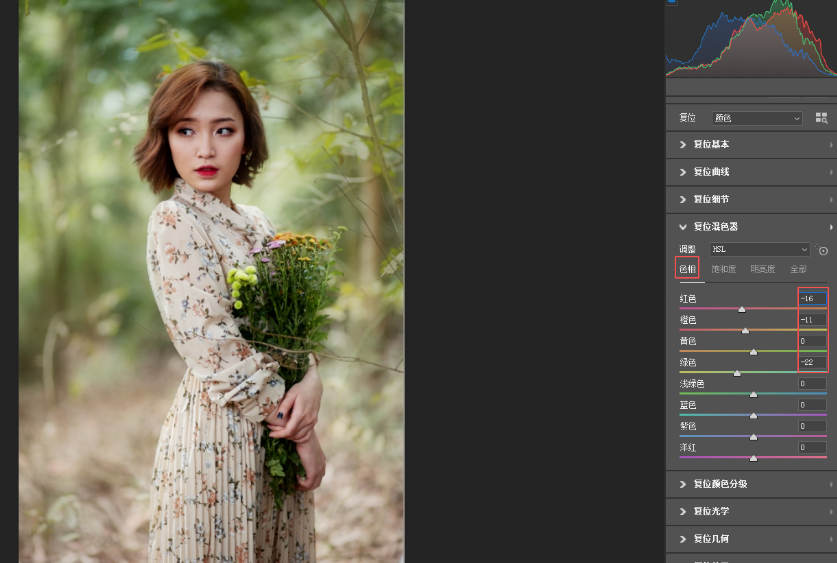Focus the 蓝色 value field
This screenshot has height=563, width=837.
[812, 405]
